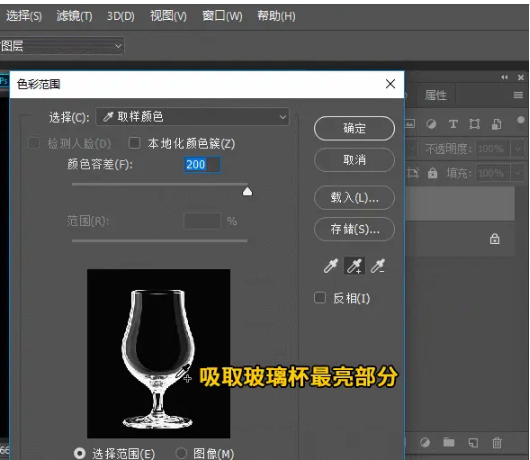Viewport: 530px width, 460px height.
Task: Click the new group folder icon
Action: point(449,442)
